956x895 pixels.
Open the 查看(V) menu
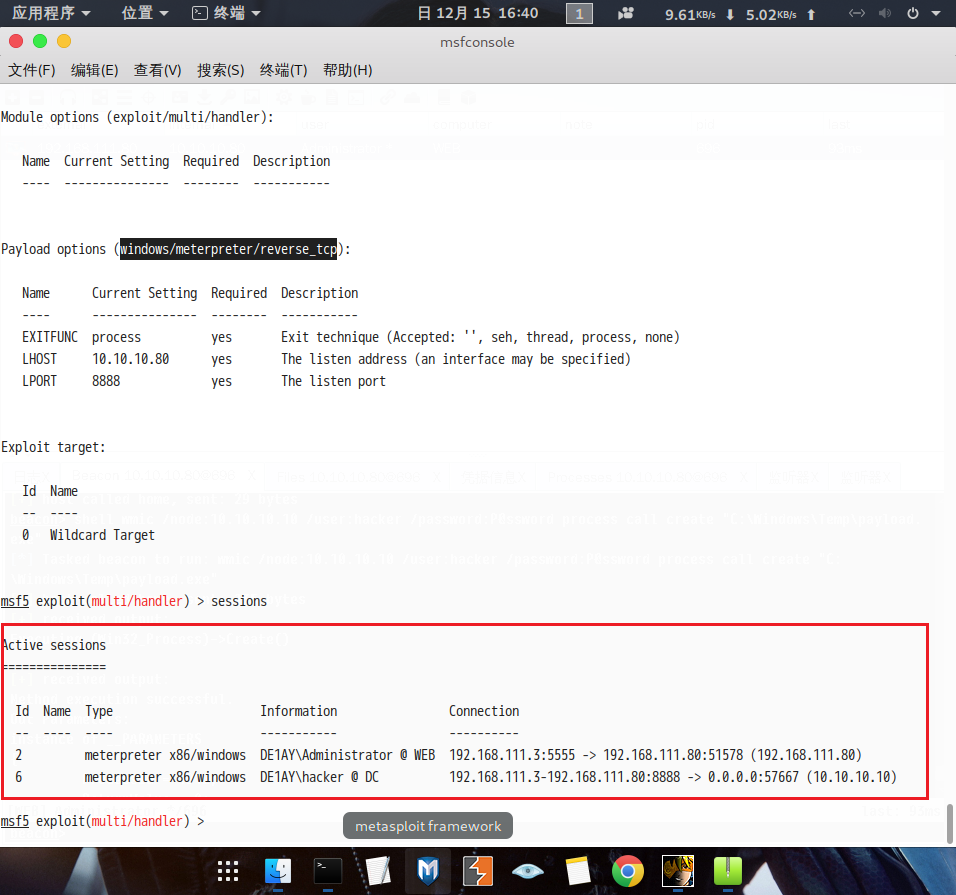click(157, 70)
